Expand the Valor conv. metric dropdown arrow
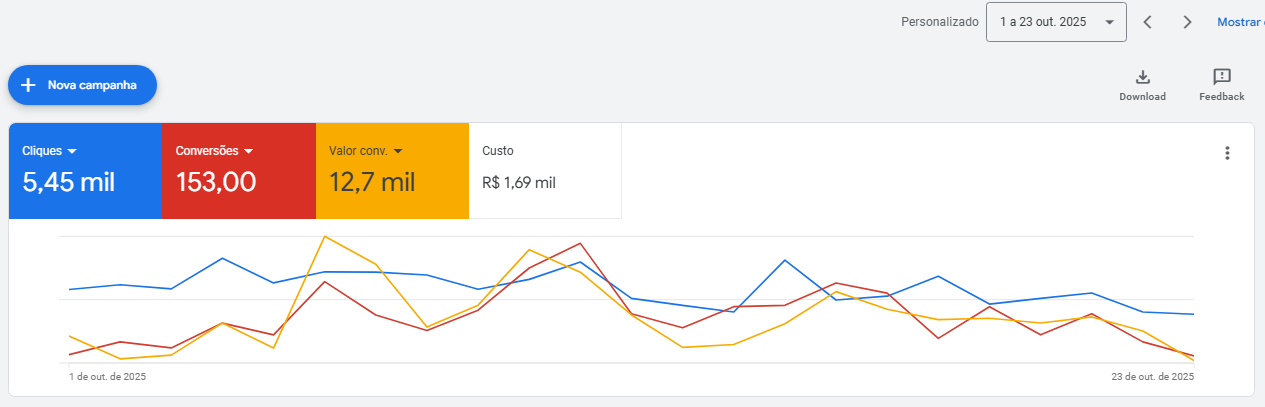 point(398,151)
